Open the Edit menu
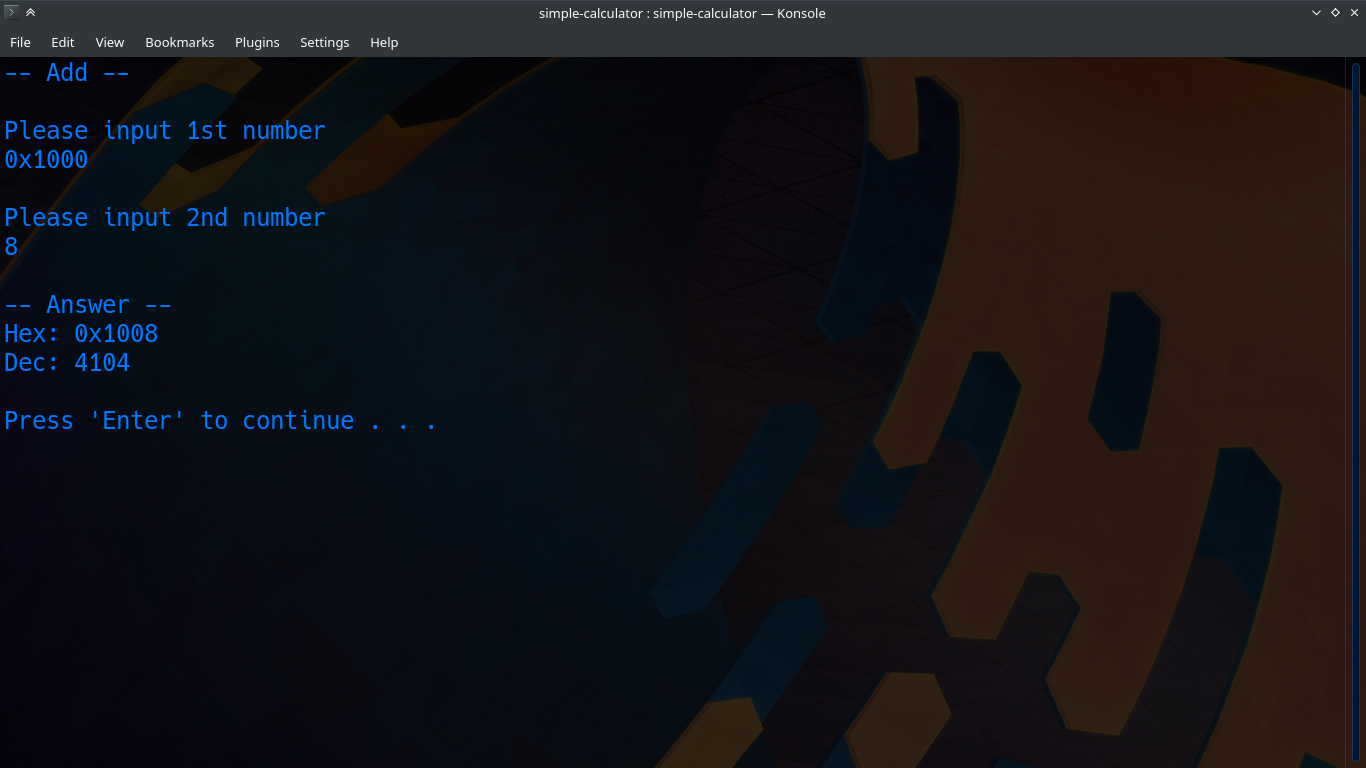Viewport: 1366px width, 768px height. 63,42
